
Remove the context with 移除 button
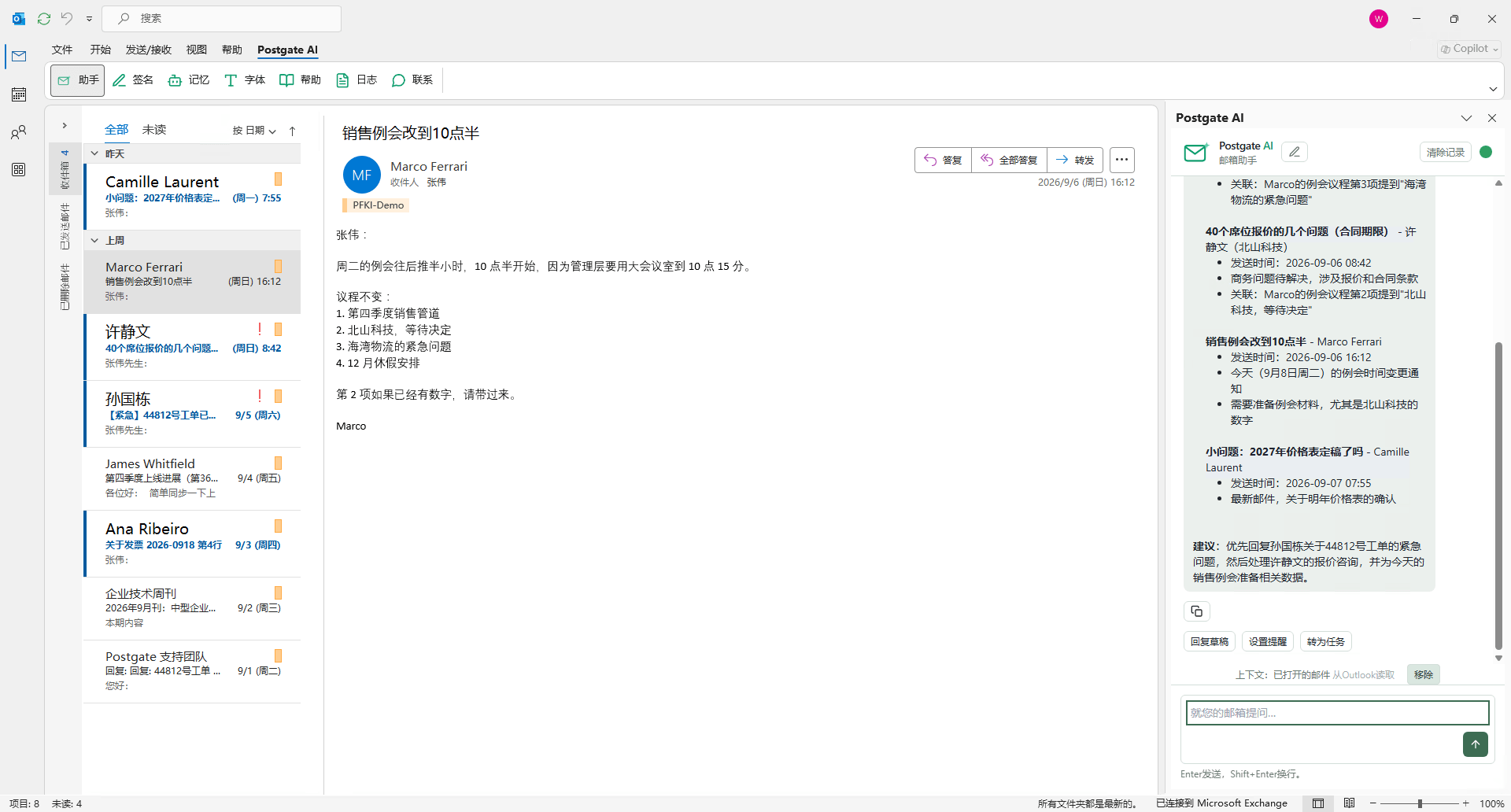coord(1424,674)
